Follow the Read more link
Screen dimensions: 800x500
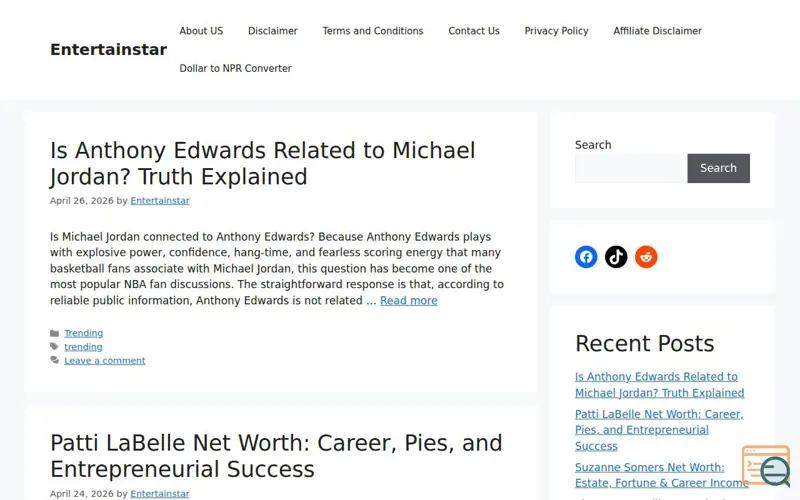[409, 301]
